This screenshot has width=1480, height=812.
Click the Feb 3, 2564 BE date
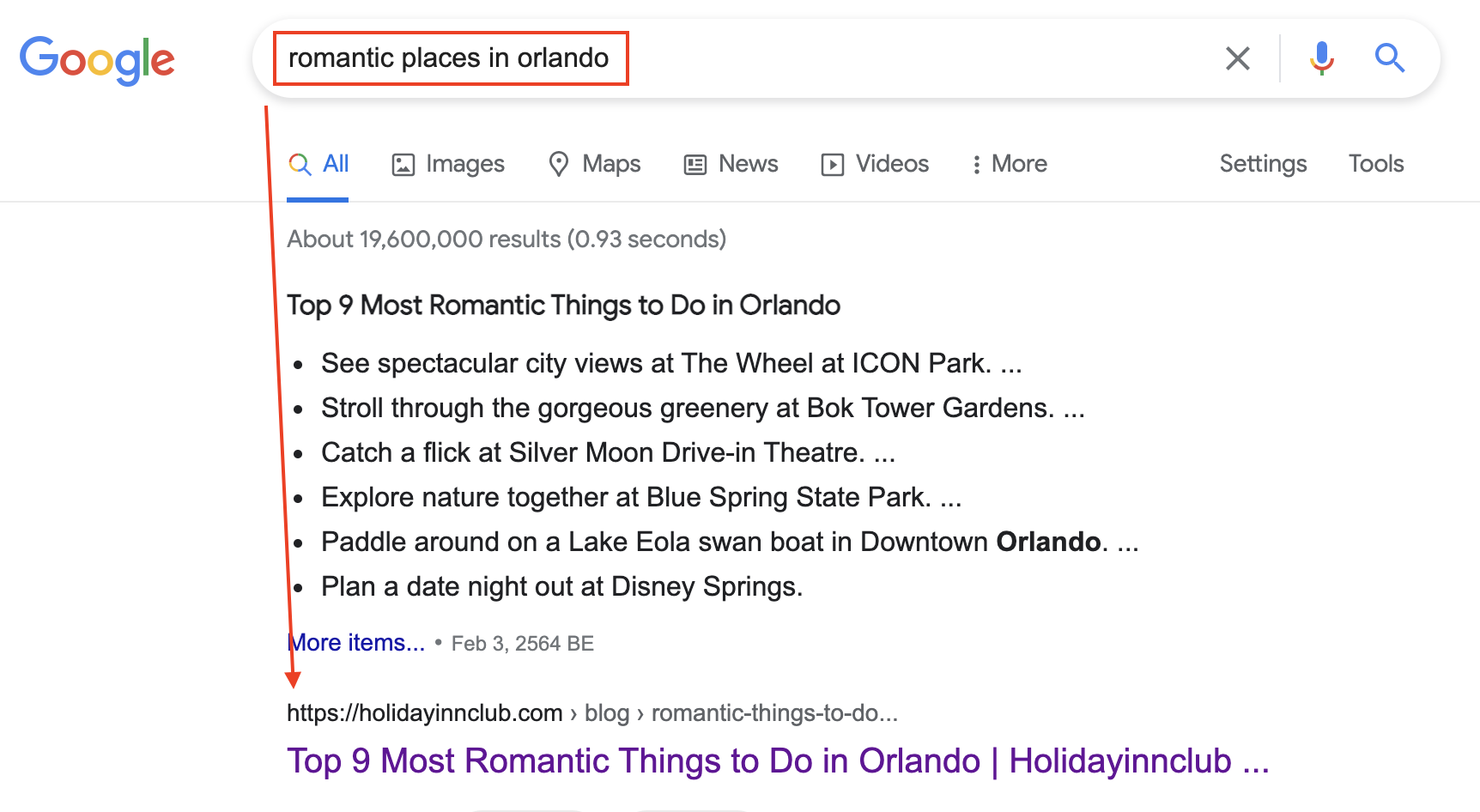[523, 644]
